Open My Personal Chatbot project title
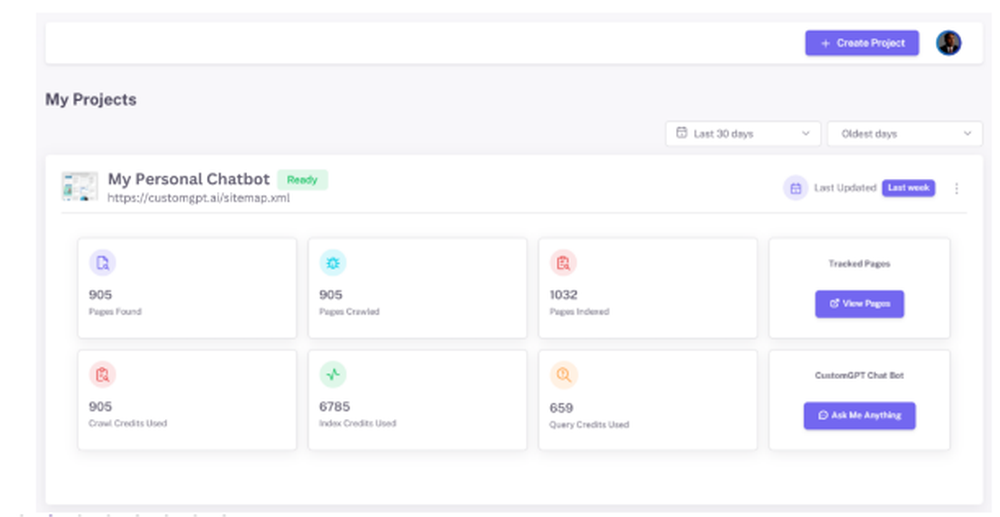 tap(189, 179)
